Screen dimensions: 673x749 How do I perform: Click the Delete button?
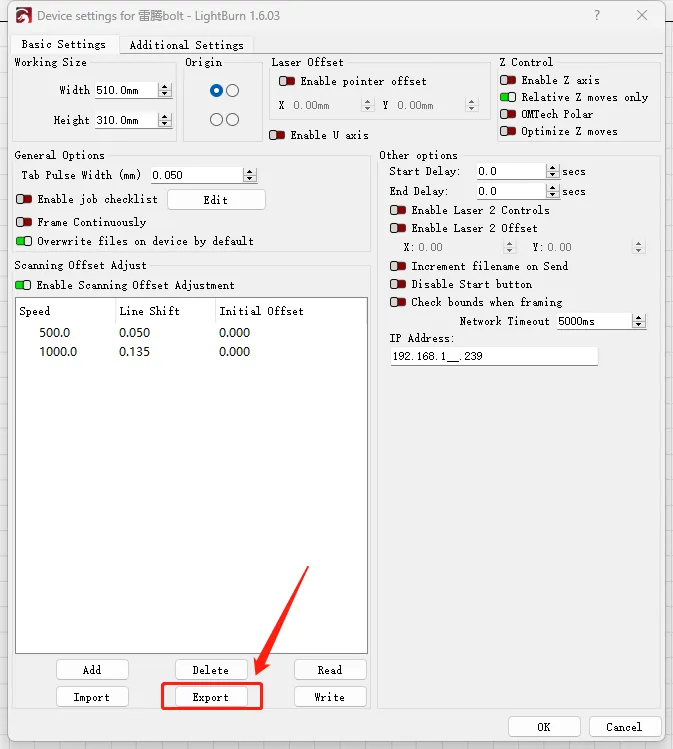pos(211,670)
